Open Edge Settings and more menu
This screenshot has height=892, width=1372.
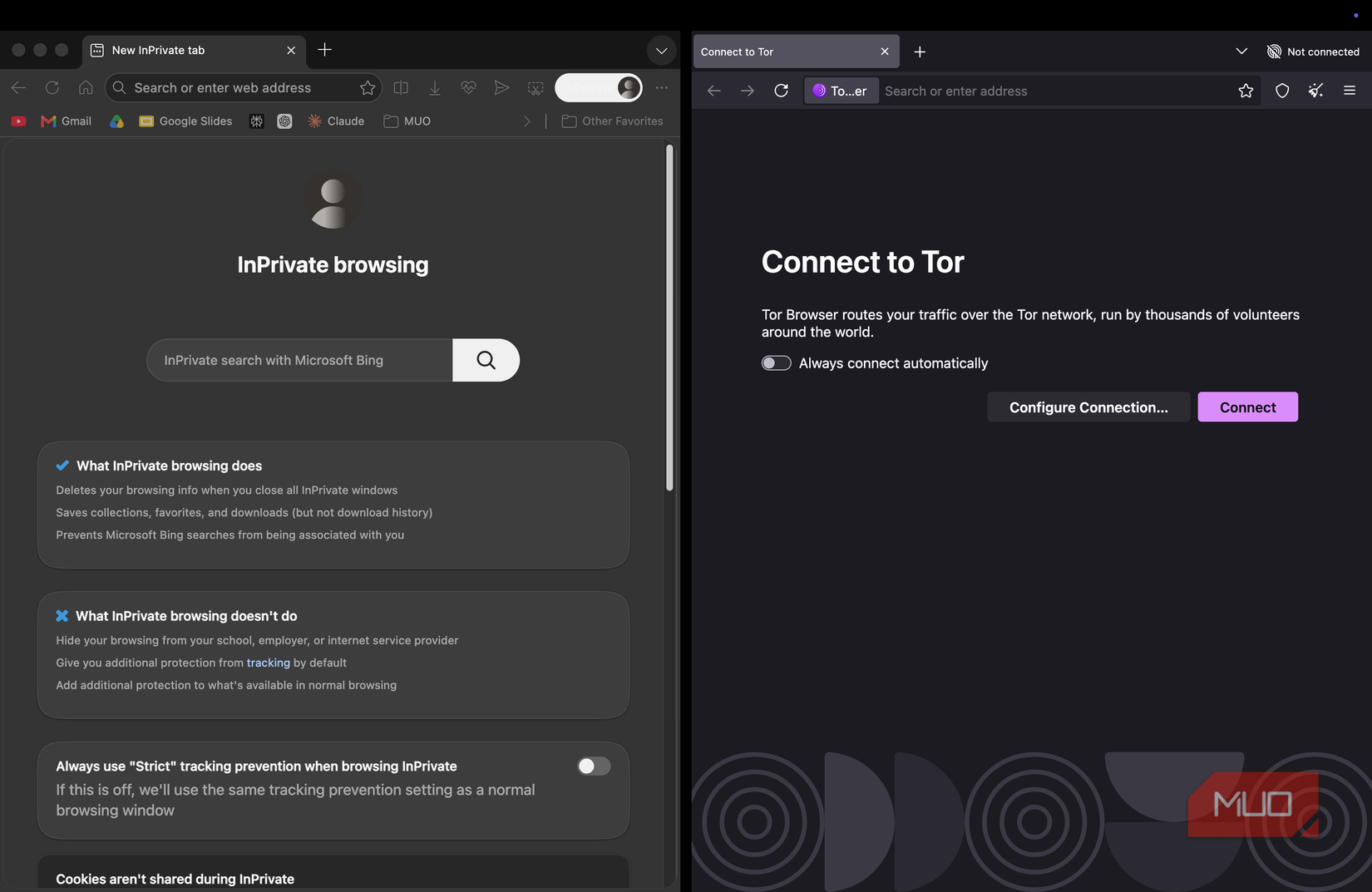coord(661,87)
